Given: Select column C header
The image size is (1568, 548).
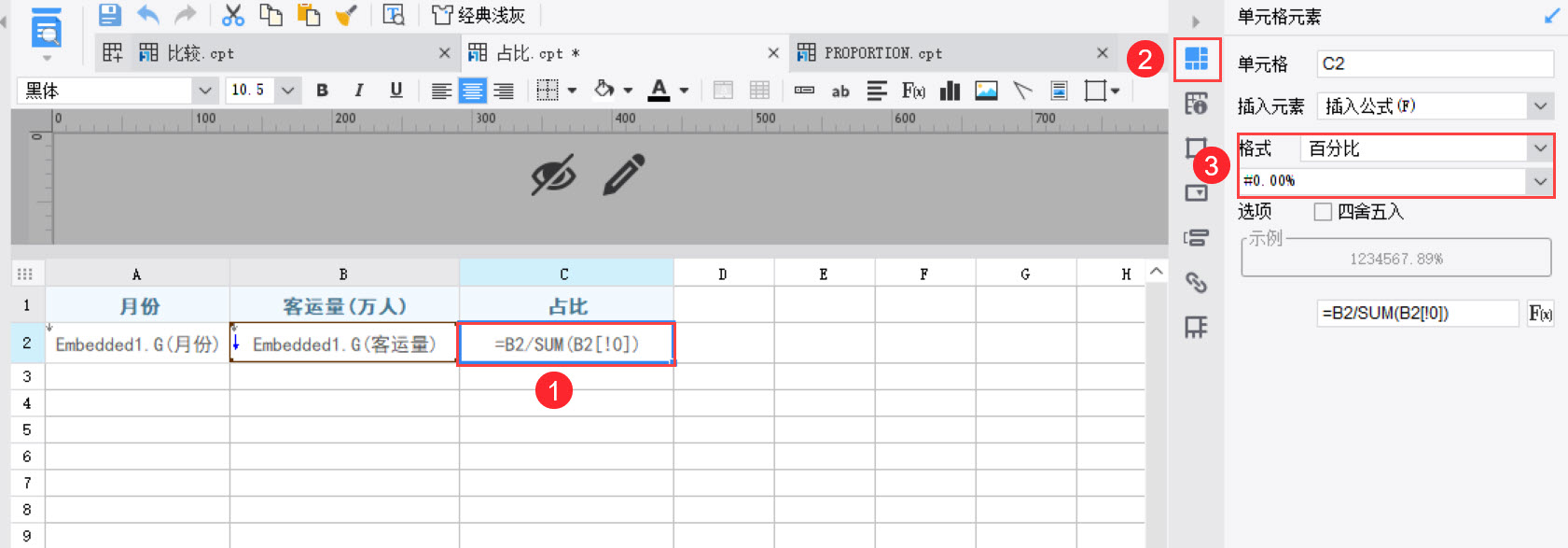Looking at the screenshot, I should point(566,274).
